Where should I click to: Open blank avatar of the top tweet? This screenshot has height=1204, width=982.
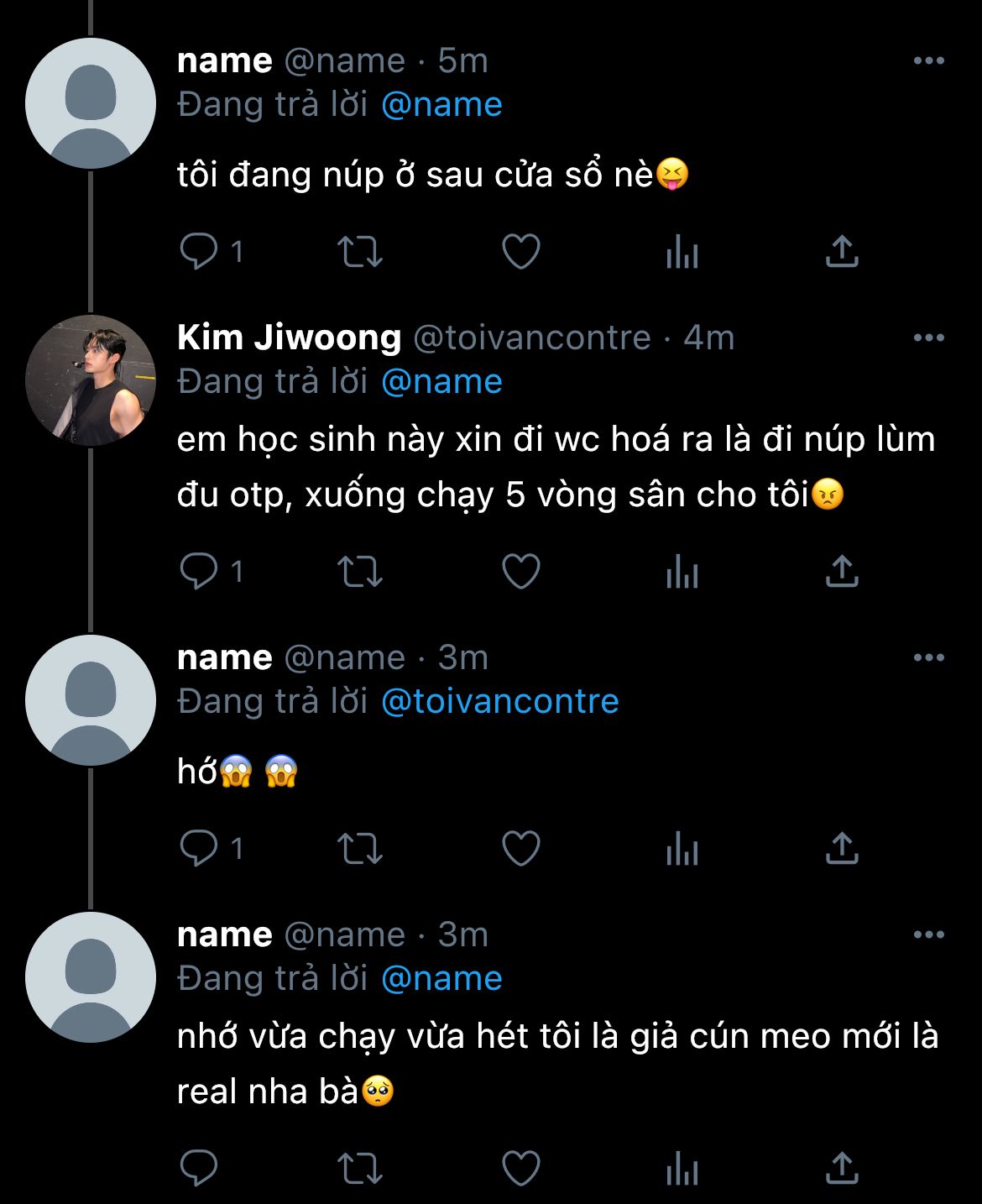tap(91, 103)
